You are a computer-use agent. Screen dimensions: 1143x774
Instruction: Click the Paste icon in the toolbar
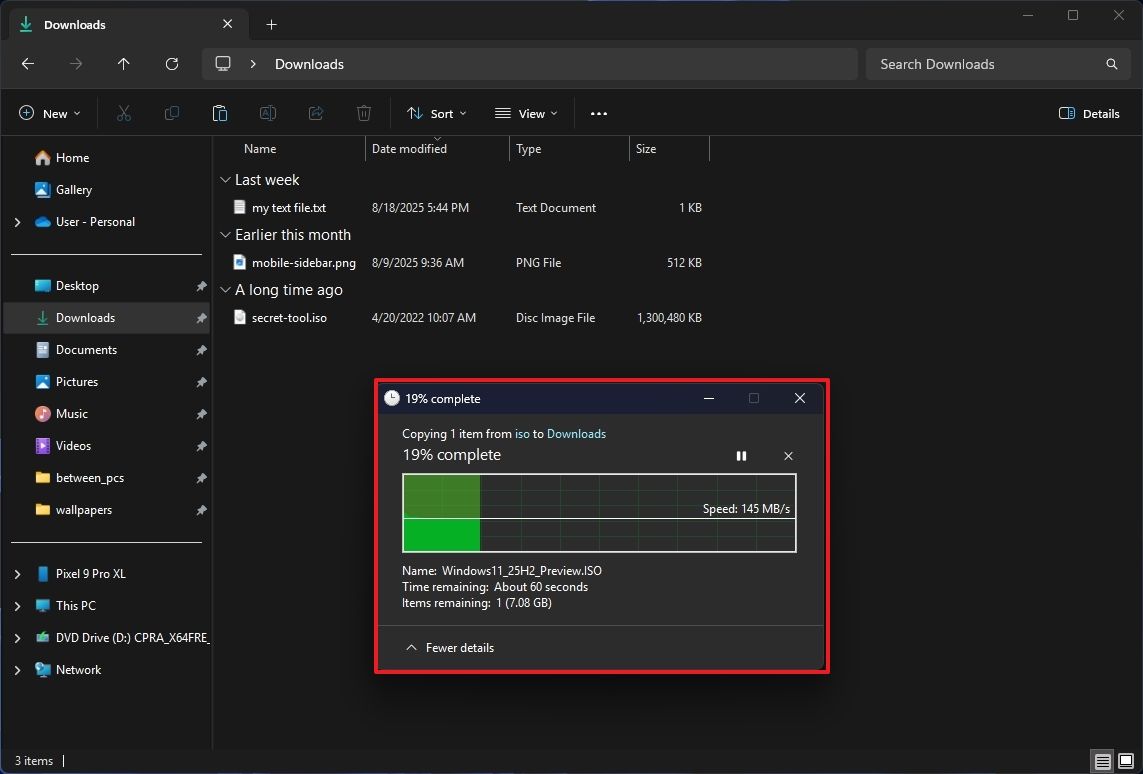220,114
